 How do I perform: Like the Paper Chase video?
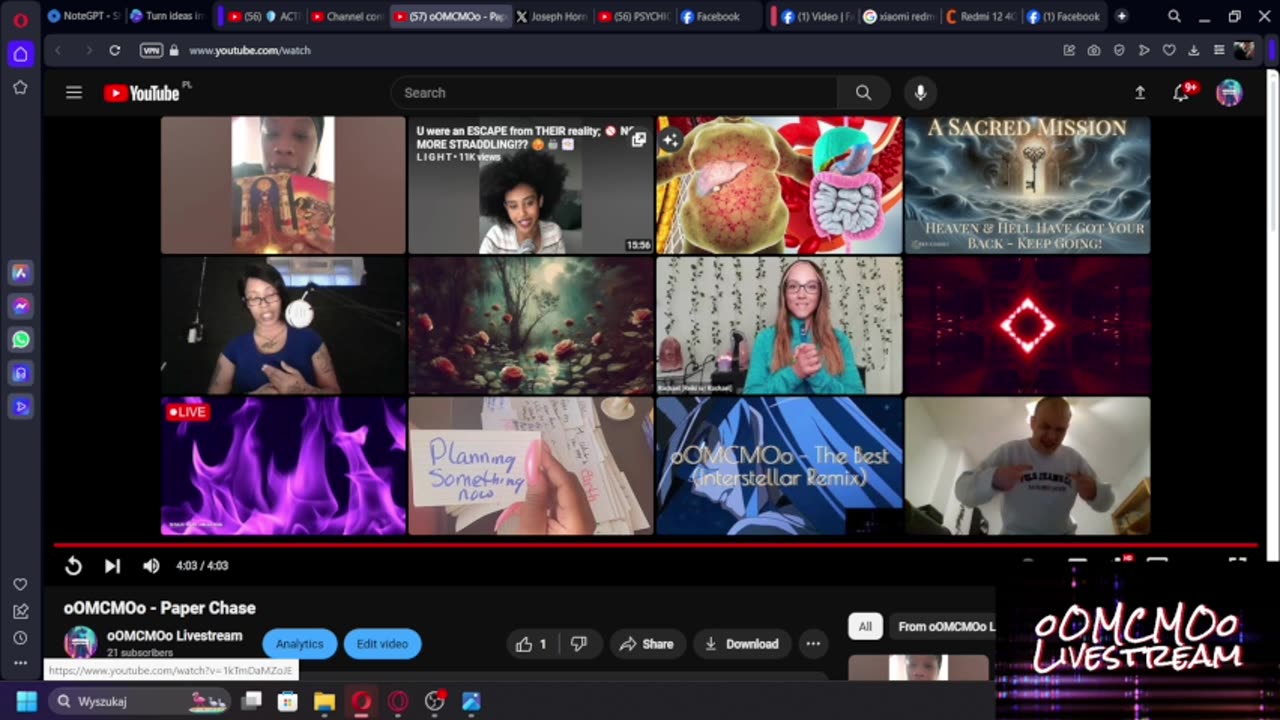pyautogui.click(x=530, y=644)
